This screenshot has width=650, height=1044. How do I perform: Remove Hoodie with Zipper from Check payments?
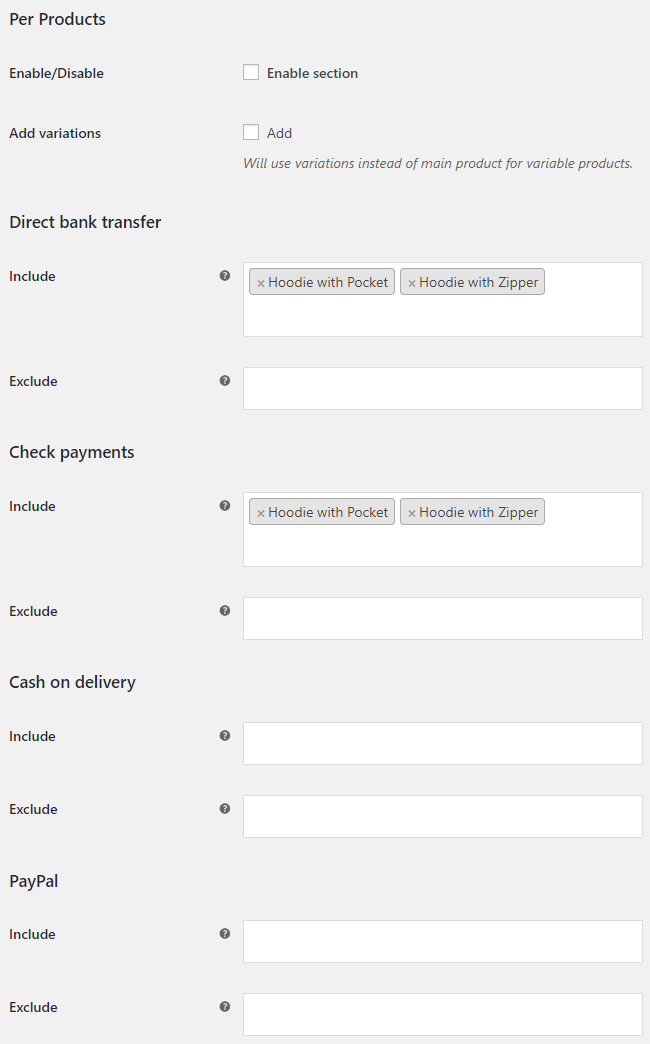click(412, 513)
